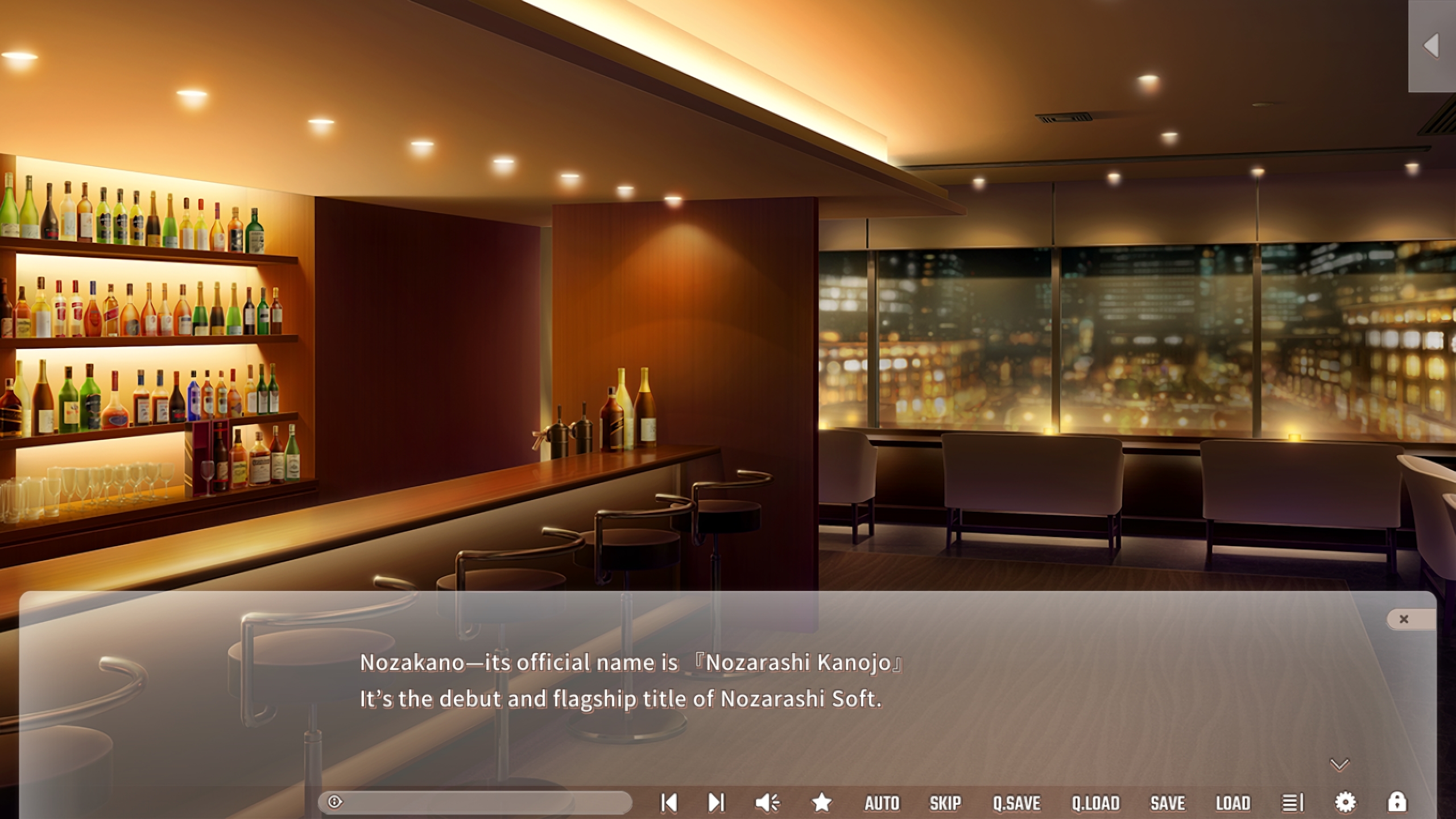Open the SAVE menu
Image resolution: width=1456 pixels, height=819 pixels.
1168,803
